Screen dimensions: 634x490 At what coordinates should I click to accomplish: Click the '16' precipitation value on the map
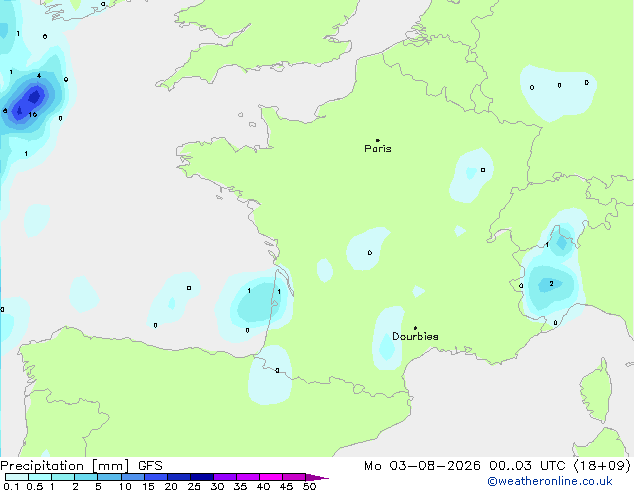(33, 114)
